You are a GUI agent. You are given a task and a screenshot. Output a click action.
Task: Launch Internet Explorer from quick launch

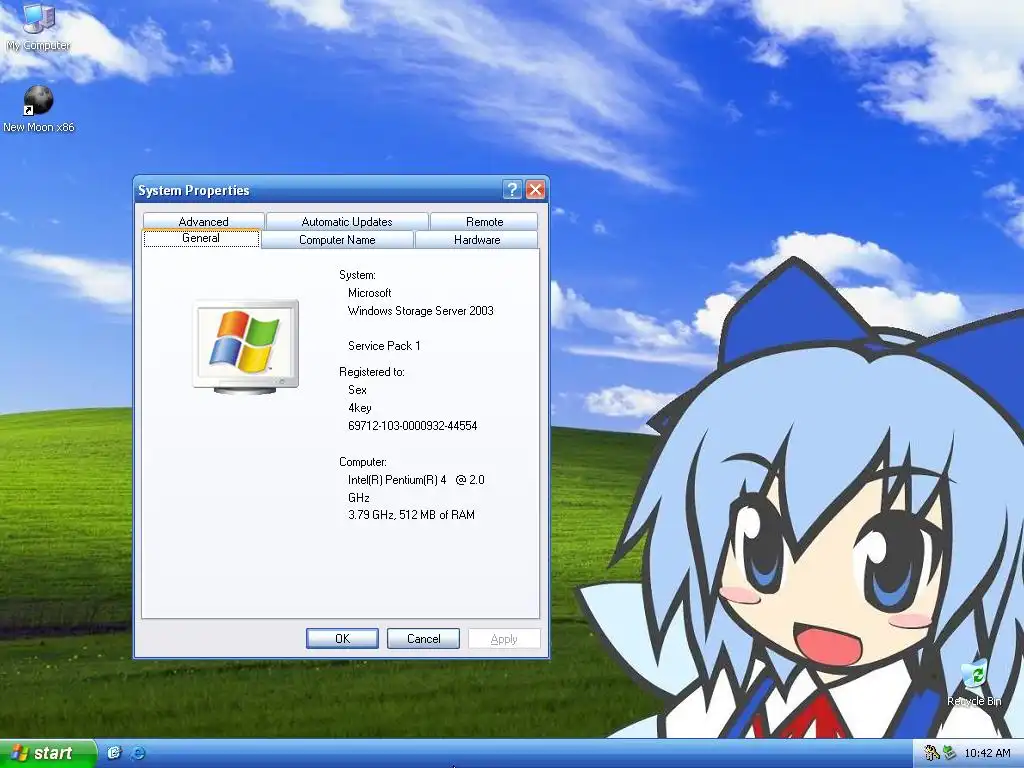138,753
